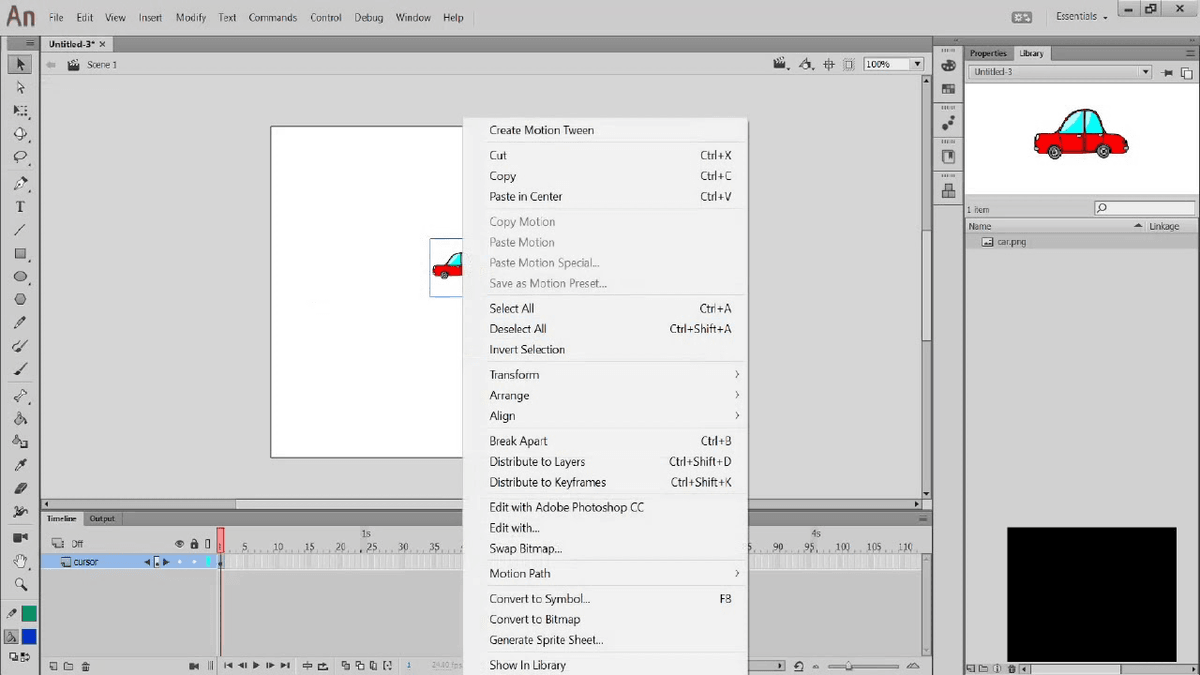The image size is (1200, 675).
Task: Open the Swatches panel icon
Action: [x=948, y=89]
